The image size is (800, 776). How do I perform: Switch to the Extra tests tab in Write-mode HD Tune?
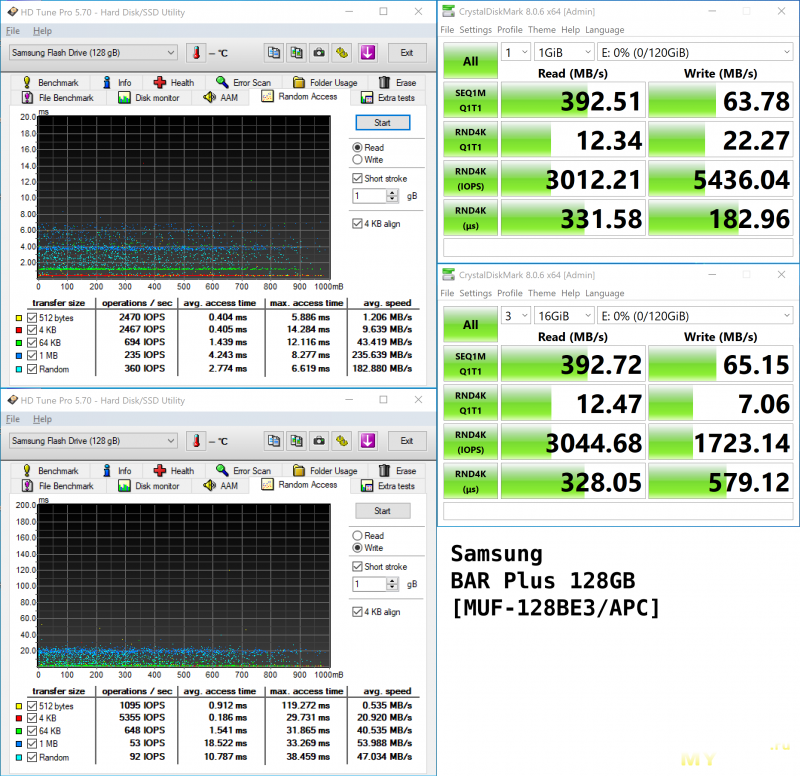[x=388, y=486]
